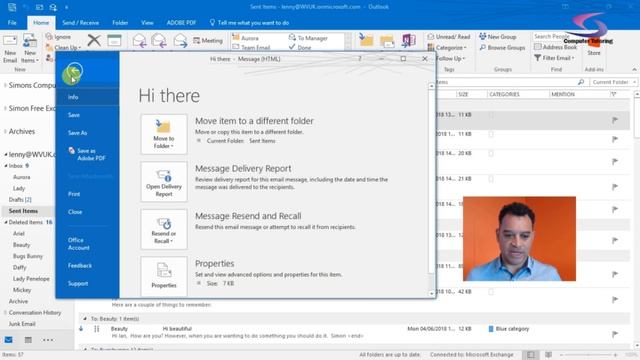The image size is (640, 360).
Task: Choose Close in backstage menu
Action: [x=75, y=212]
